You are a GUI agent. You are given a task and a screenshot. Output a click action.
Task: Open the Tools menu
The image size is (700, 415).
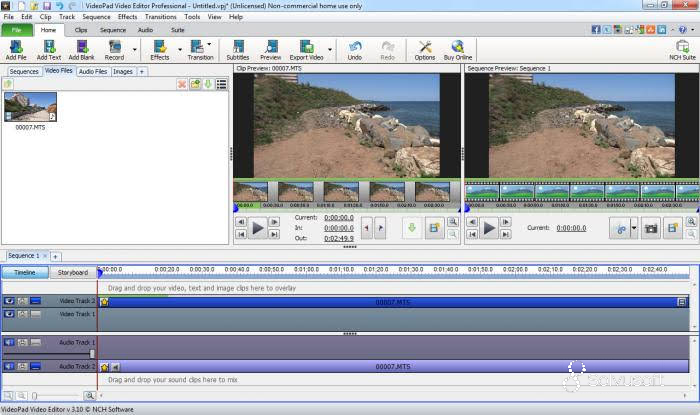click(192, 17)
